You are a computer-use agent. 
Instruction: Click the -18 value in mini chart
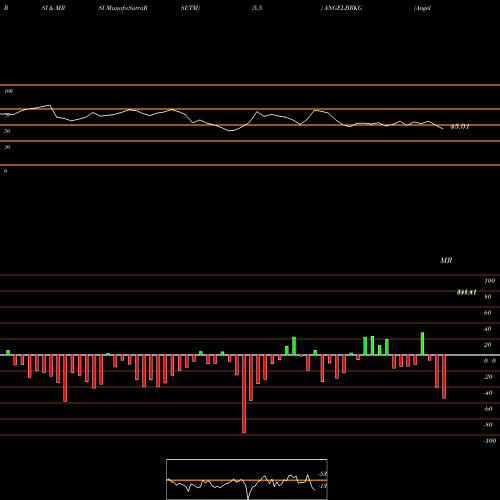pos(322,486)
